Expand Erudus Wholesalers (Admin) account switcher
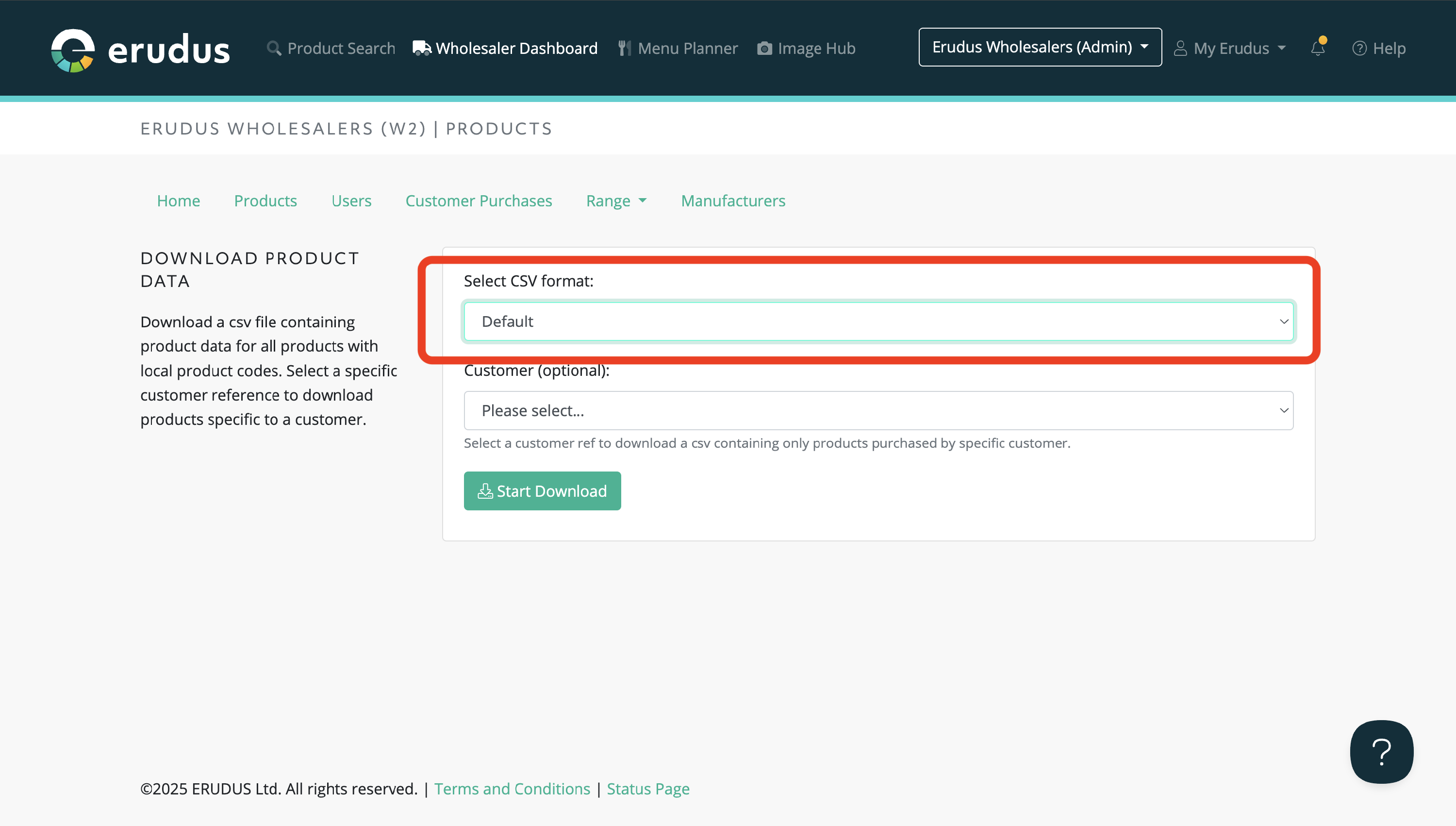This screenshot has width=1456, height=826. pyautogui.click(x=1039, y=47)
